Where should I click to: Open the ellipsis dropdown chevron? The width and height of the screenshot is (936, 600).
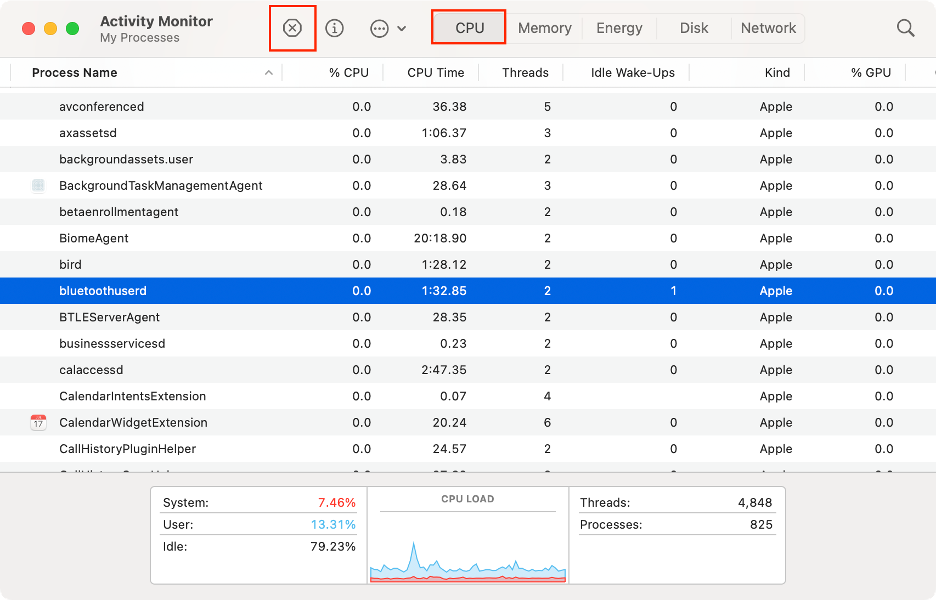400,28
